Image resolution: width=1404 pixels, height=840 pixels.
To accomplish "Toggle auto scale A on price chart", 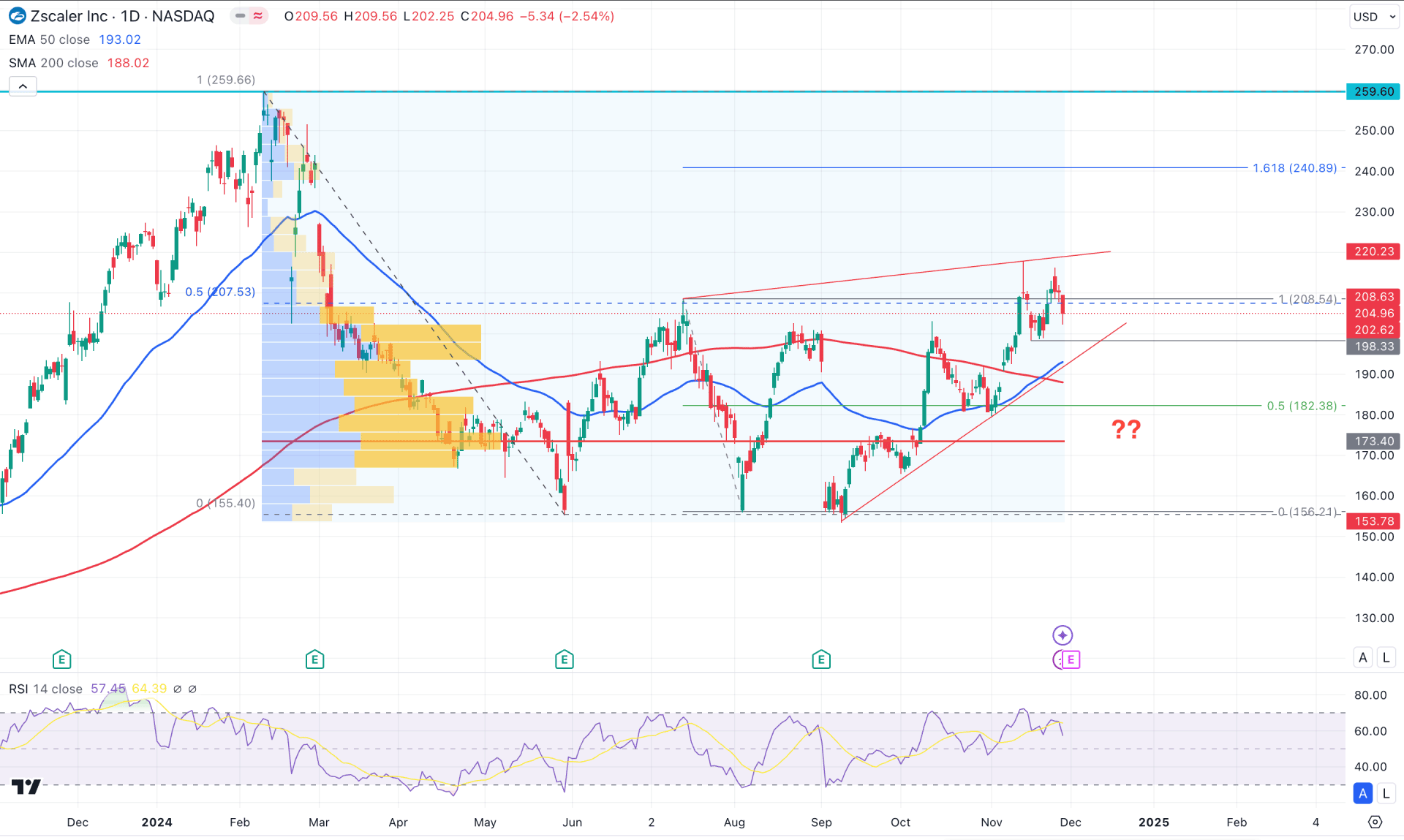I will point(1362,657).
